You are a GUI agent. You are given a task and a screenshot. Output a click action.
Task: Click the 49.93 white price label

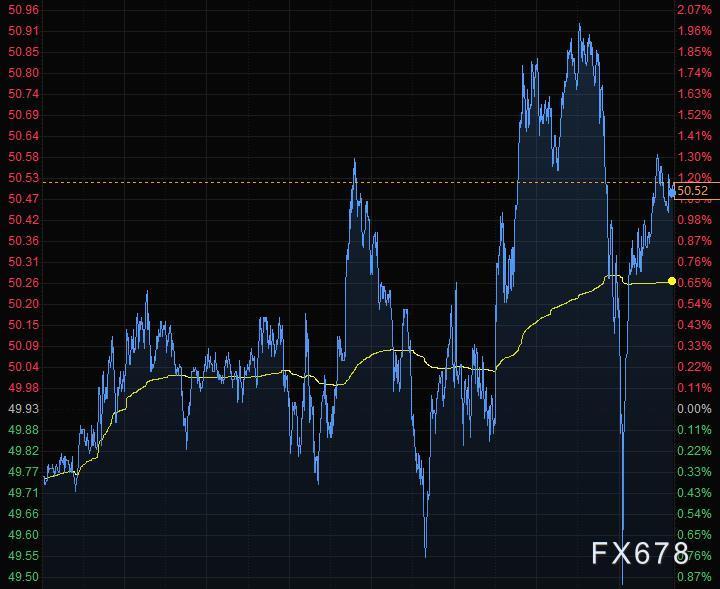pos(23,409)
